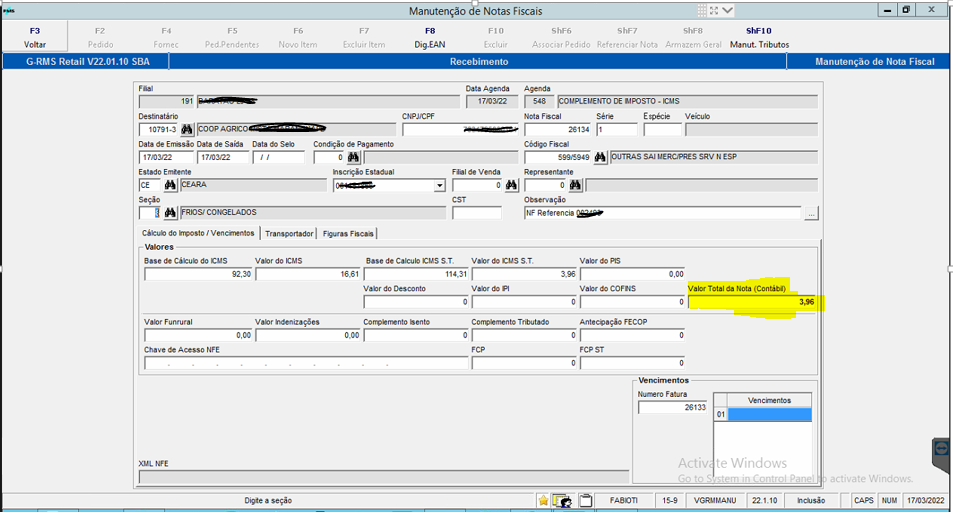Click the Data de Saída field
This screenshot has width=953, height=512.
222,157
